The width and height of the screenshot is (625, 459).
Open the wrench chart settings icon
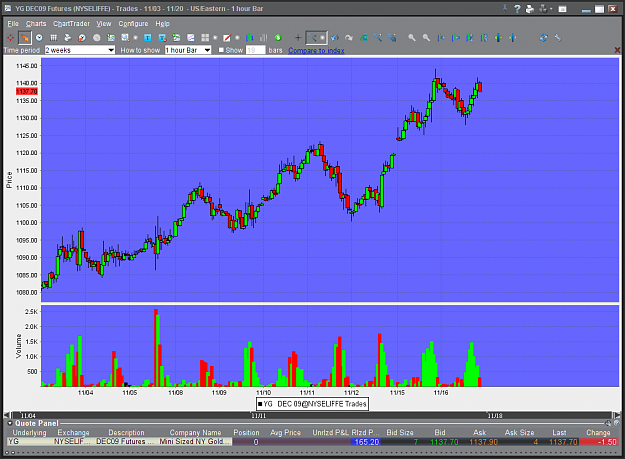coord(558,37)
